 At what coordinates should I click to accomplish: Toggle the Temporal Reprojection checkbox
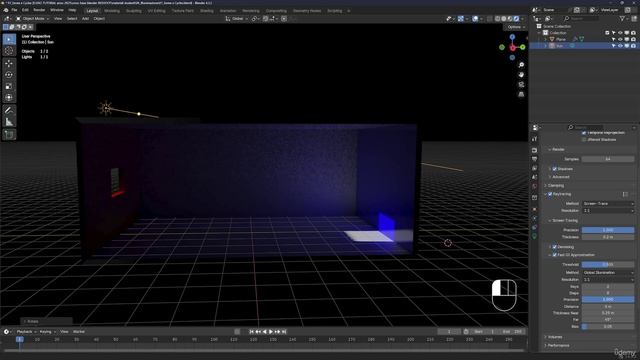(584, 133)
